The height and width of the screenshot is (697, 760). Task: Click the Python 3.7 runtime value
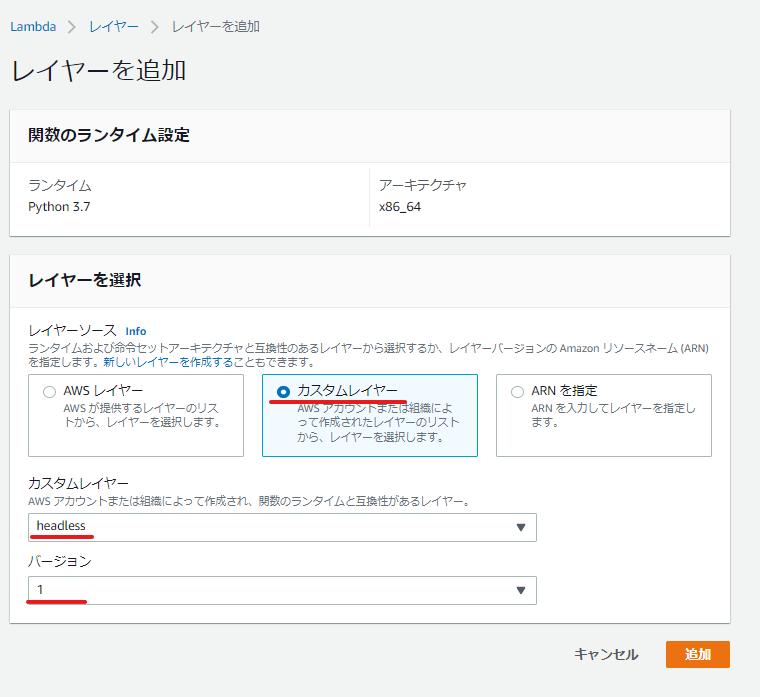click(x=59, y=207)
